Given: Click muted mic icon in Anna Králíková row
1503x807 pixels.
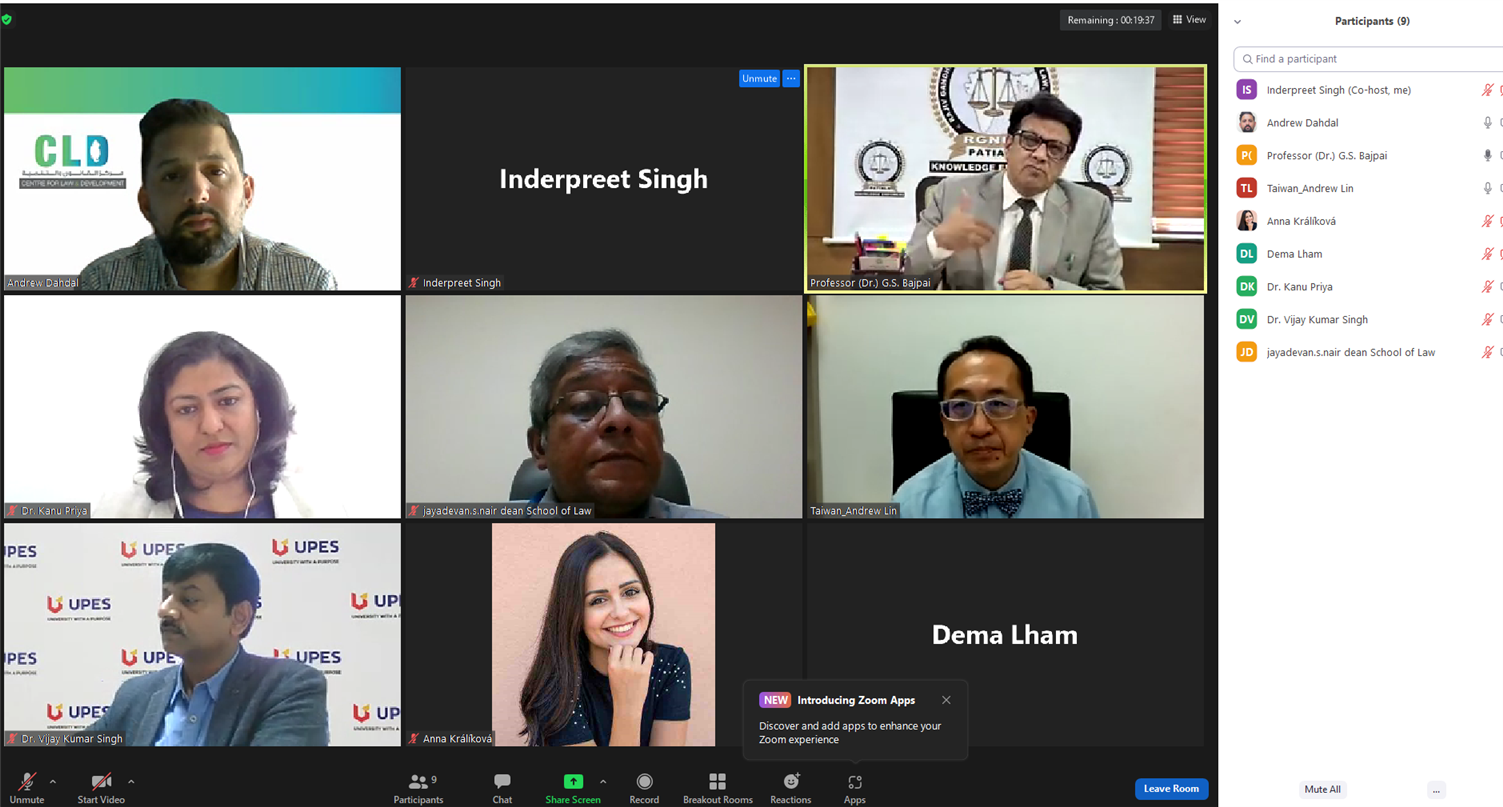Looking at the screenshot, I should click(x=1488, y=221).
